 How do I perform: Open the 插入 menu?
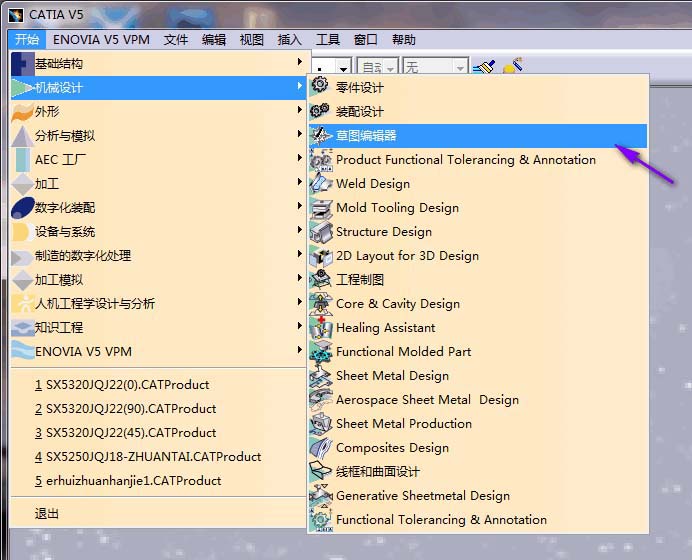290,40
